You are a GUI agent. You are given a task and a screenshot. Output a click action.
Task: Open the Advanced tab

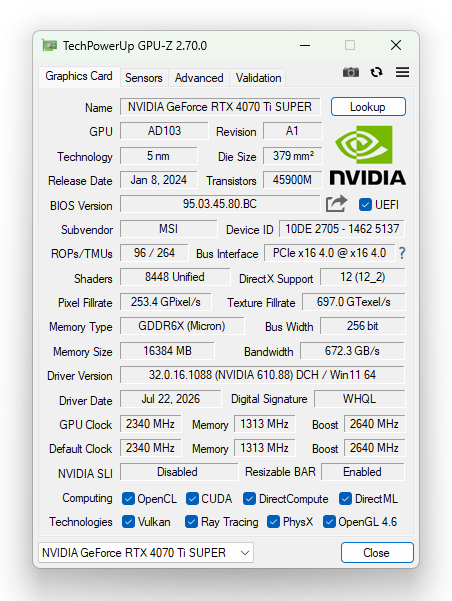pos(199,78)
